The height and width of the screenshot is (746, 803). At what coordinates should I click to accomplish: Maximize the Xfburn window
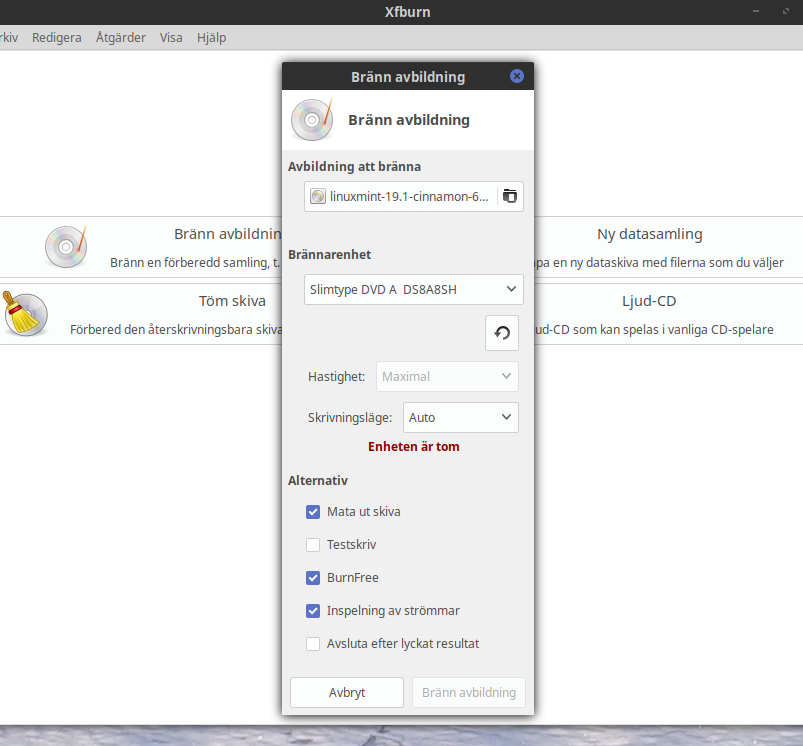click(x=786, y=11)
